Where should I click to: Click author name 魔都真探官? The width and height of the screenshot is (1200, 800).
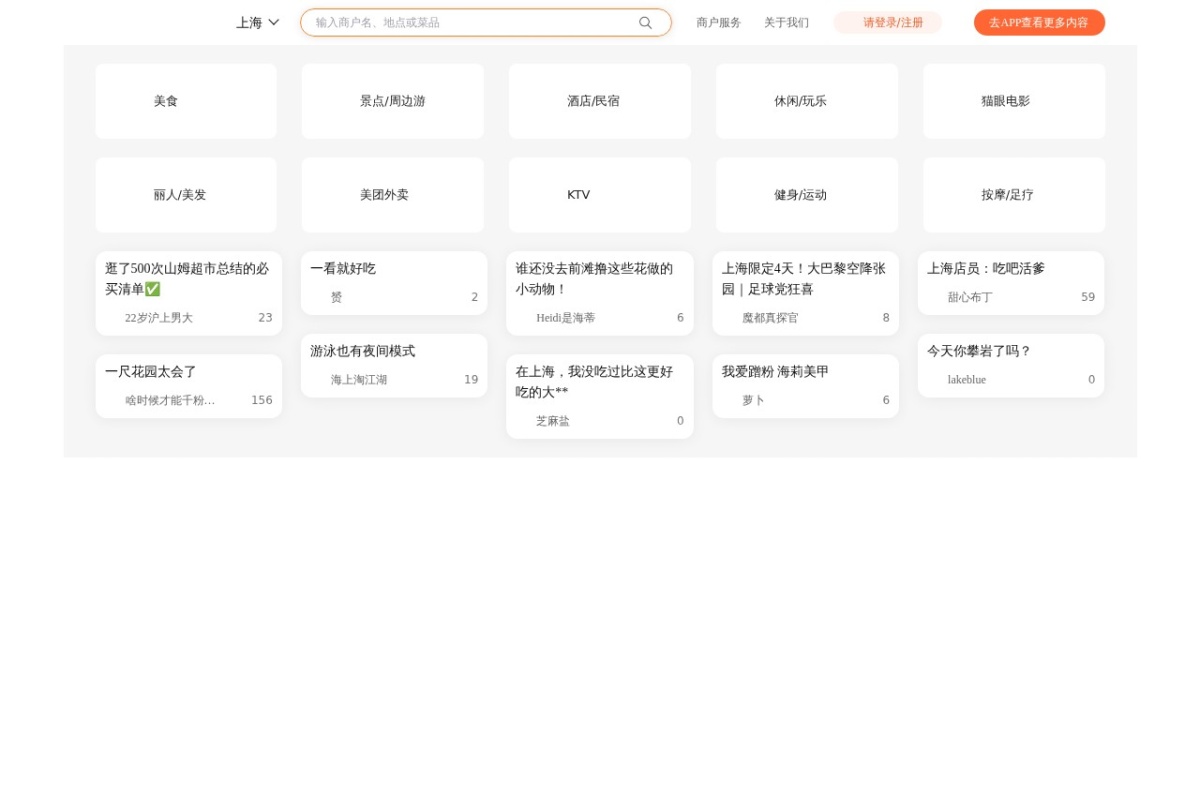click(x=770, y=318)
